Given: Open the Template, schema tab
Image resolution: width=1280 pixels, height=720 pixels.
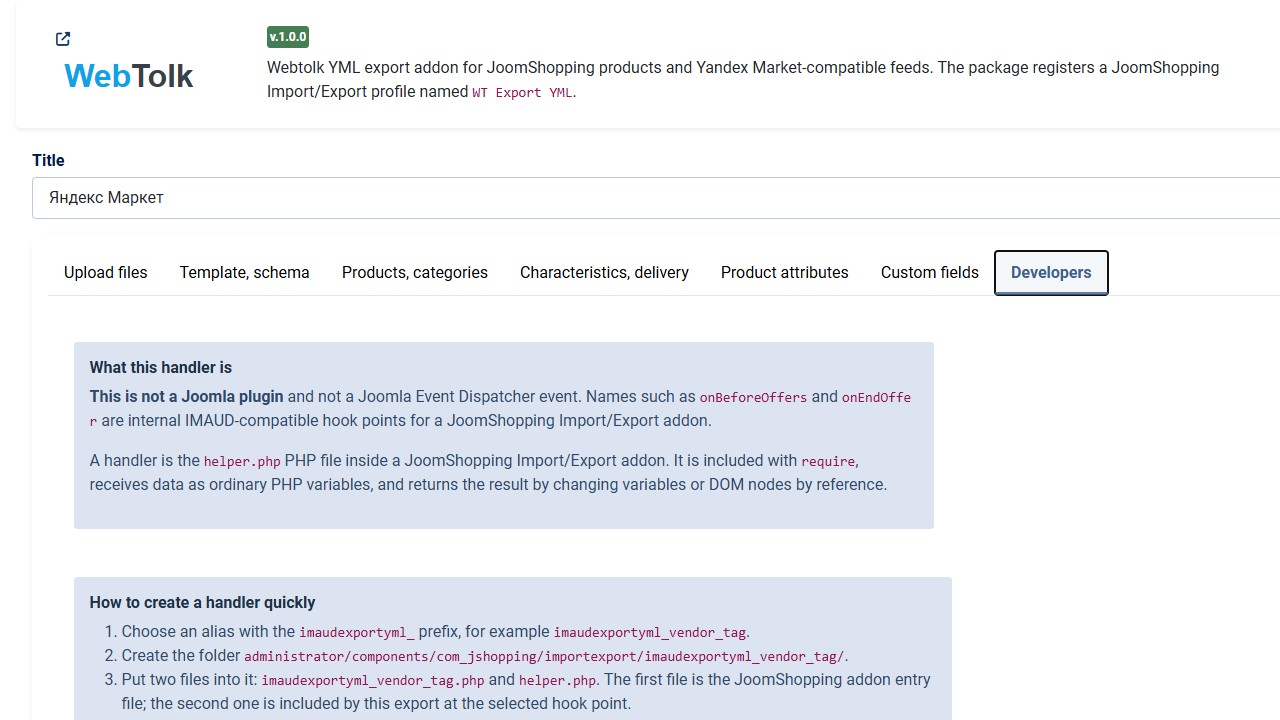Looking at the screenshot, I should click(x=245, y=273).
